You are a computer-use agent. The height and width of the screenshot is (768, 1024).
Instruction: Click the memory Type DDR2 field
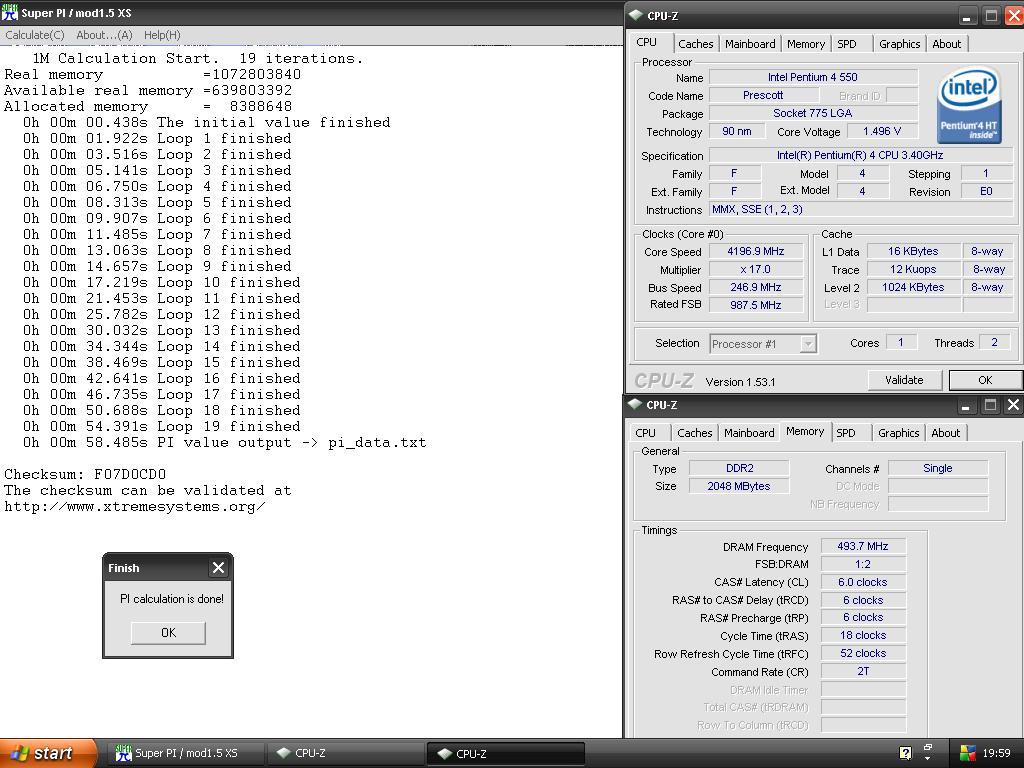pos(739,468)
